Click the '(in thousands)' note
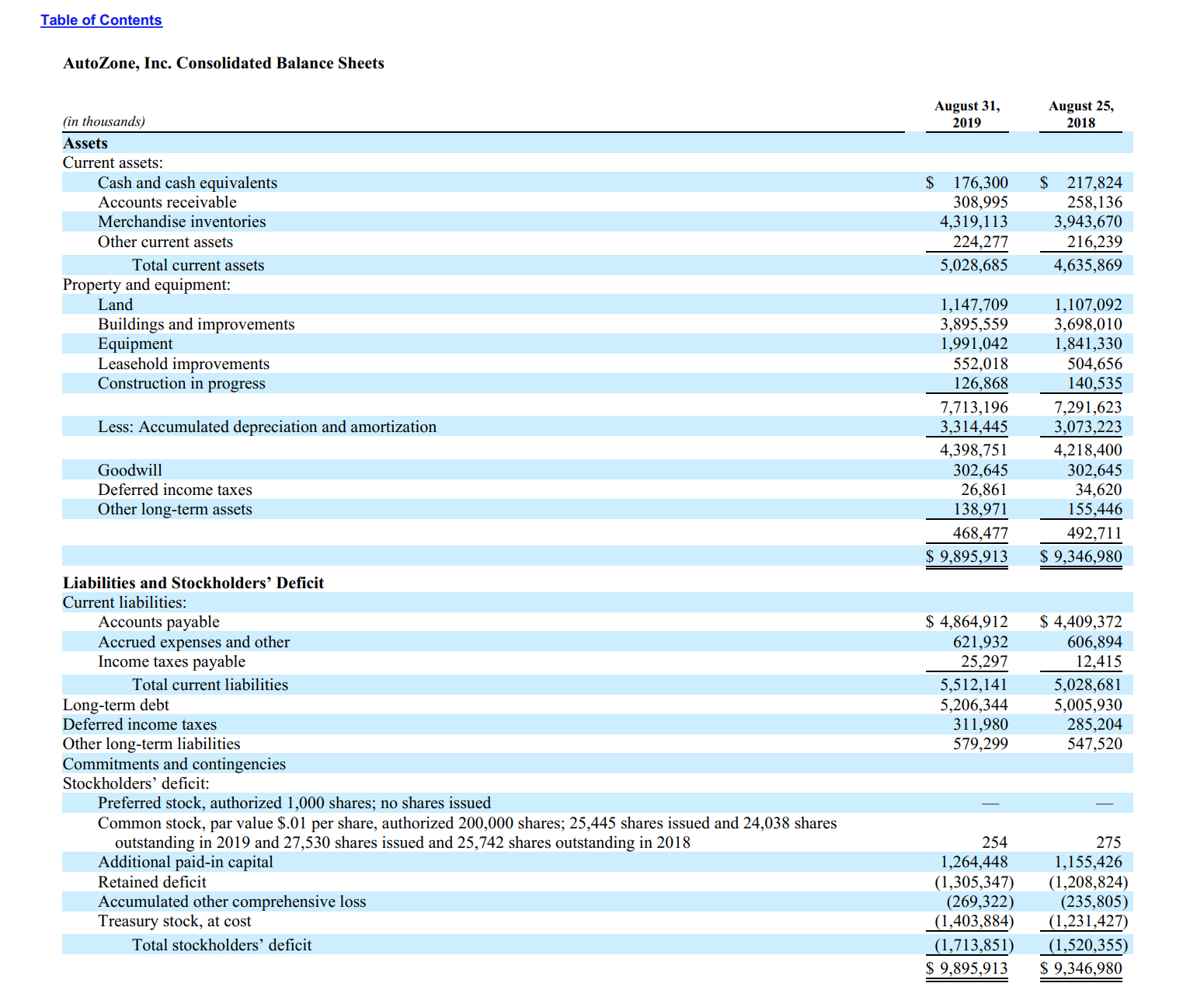This screenshot has height=1004, width=1204. point(104,121)
